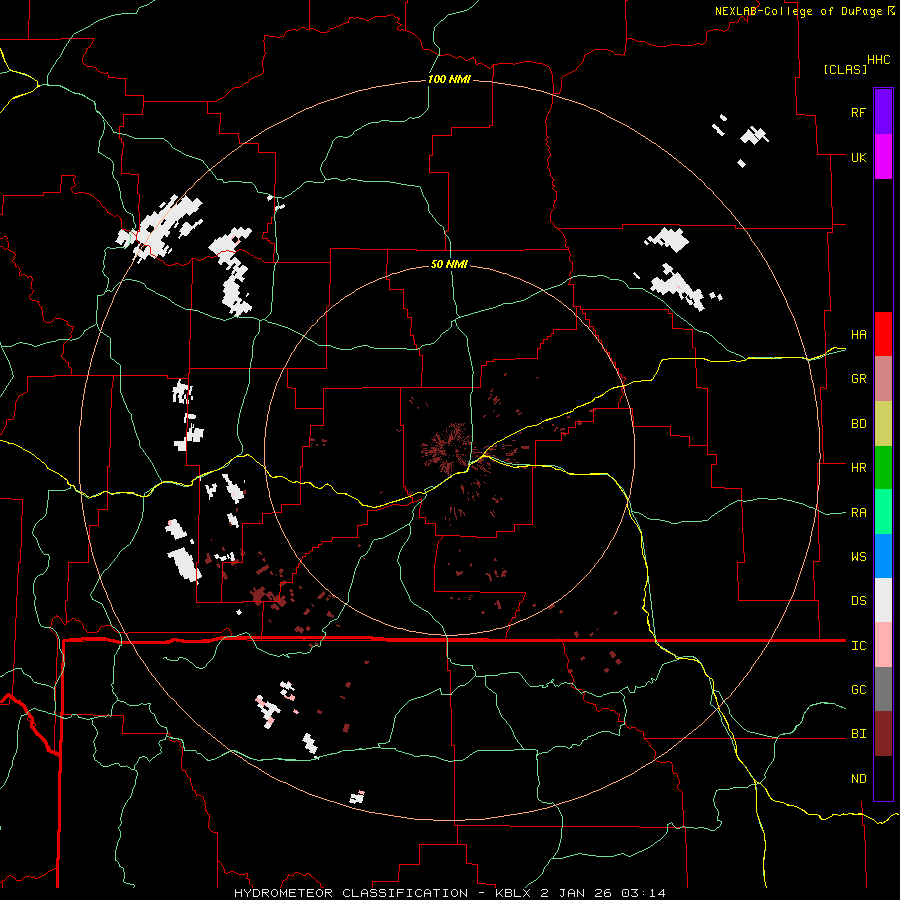Click the 03:14 timestamp
The height and width of the screenshot is (900, 900).
click(642, 893)
